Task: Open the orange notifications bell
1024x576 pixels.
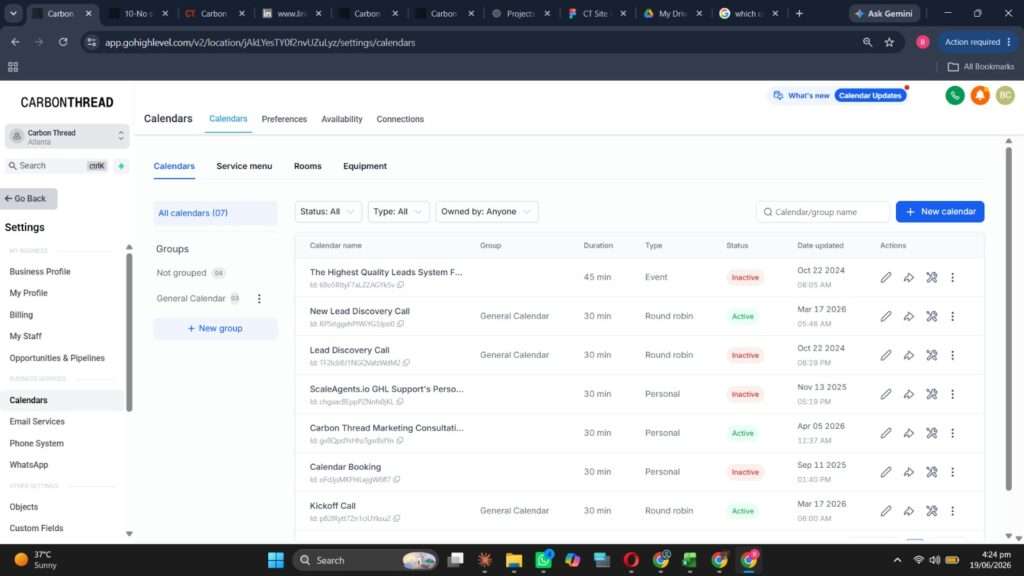Action: (x=980, y=95)
